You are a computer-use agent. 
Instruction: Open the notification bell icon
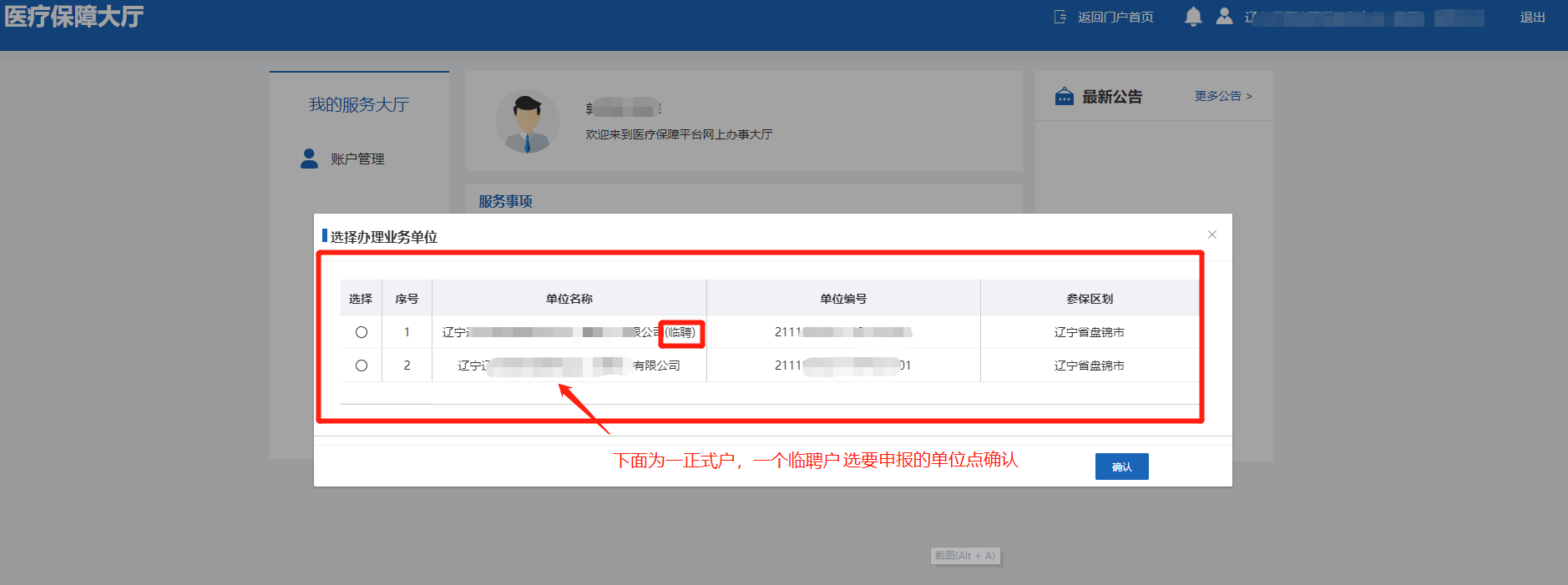coord(1194,17)
